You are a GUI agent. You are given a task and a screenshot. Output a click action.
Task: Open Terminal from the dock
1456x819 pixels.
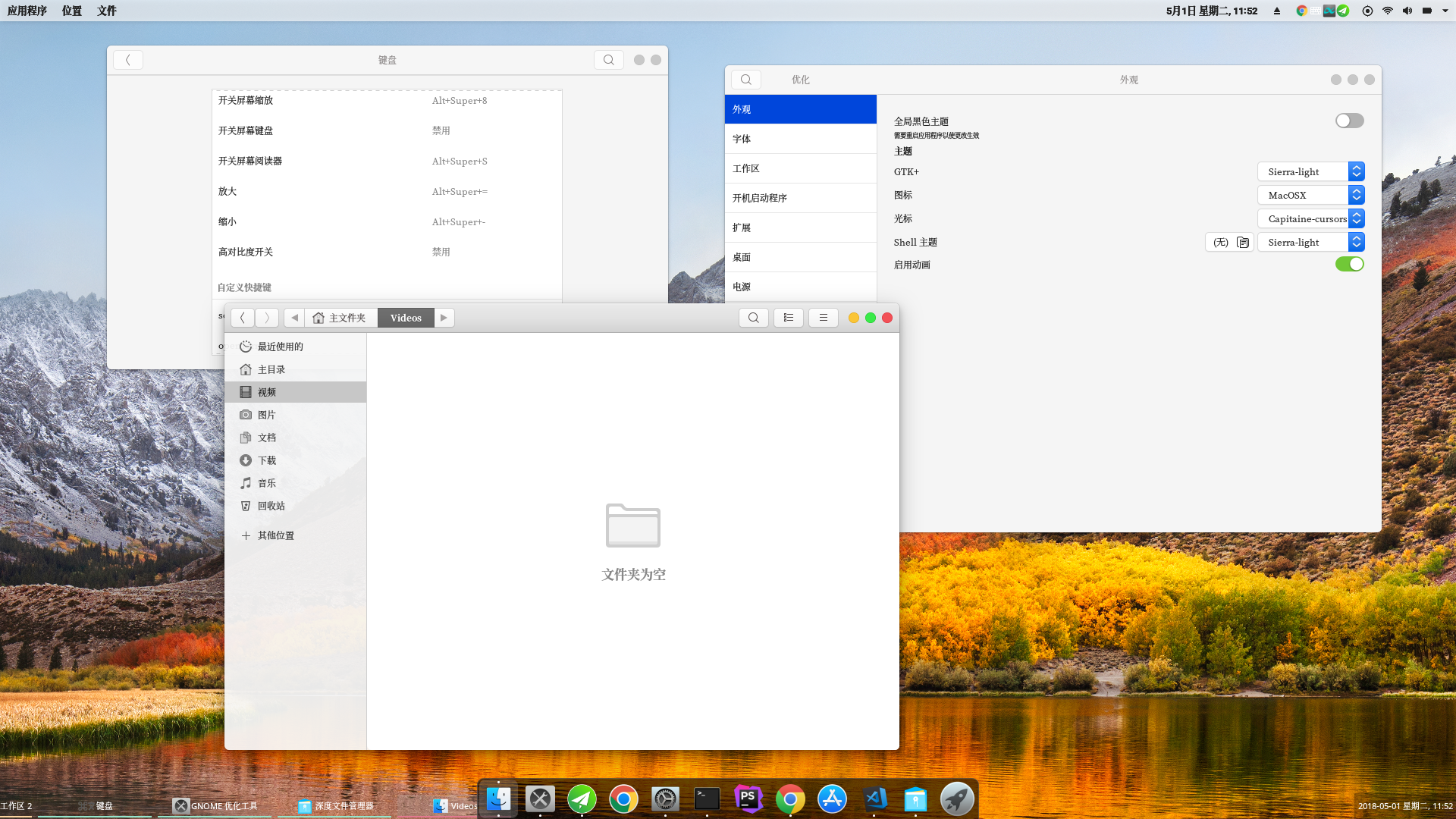click(707, 799)
